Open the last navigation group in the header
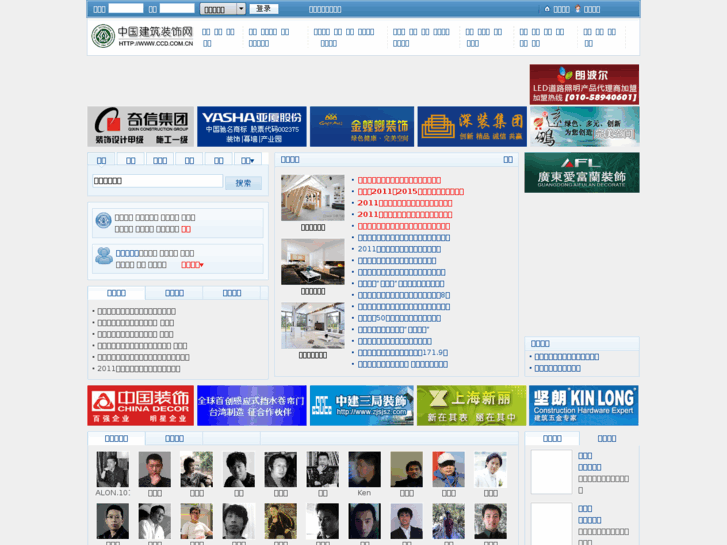 (599, 38)
